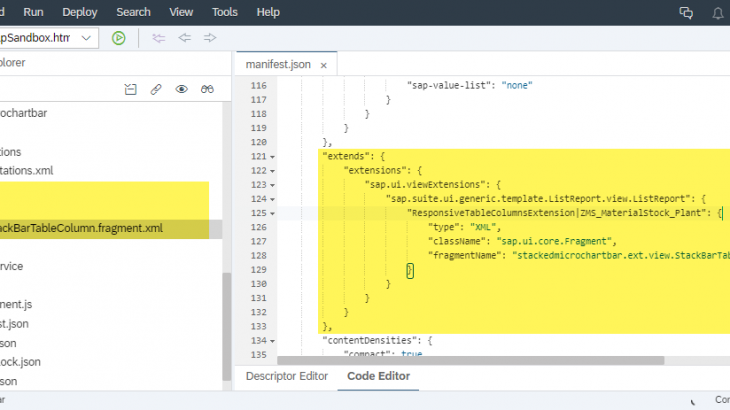The width and height of the screenshot is (730, 410).
Task: Select the annotations.xml file in the tree
Action: coord(27,171)
